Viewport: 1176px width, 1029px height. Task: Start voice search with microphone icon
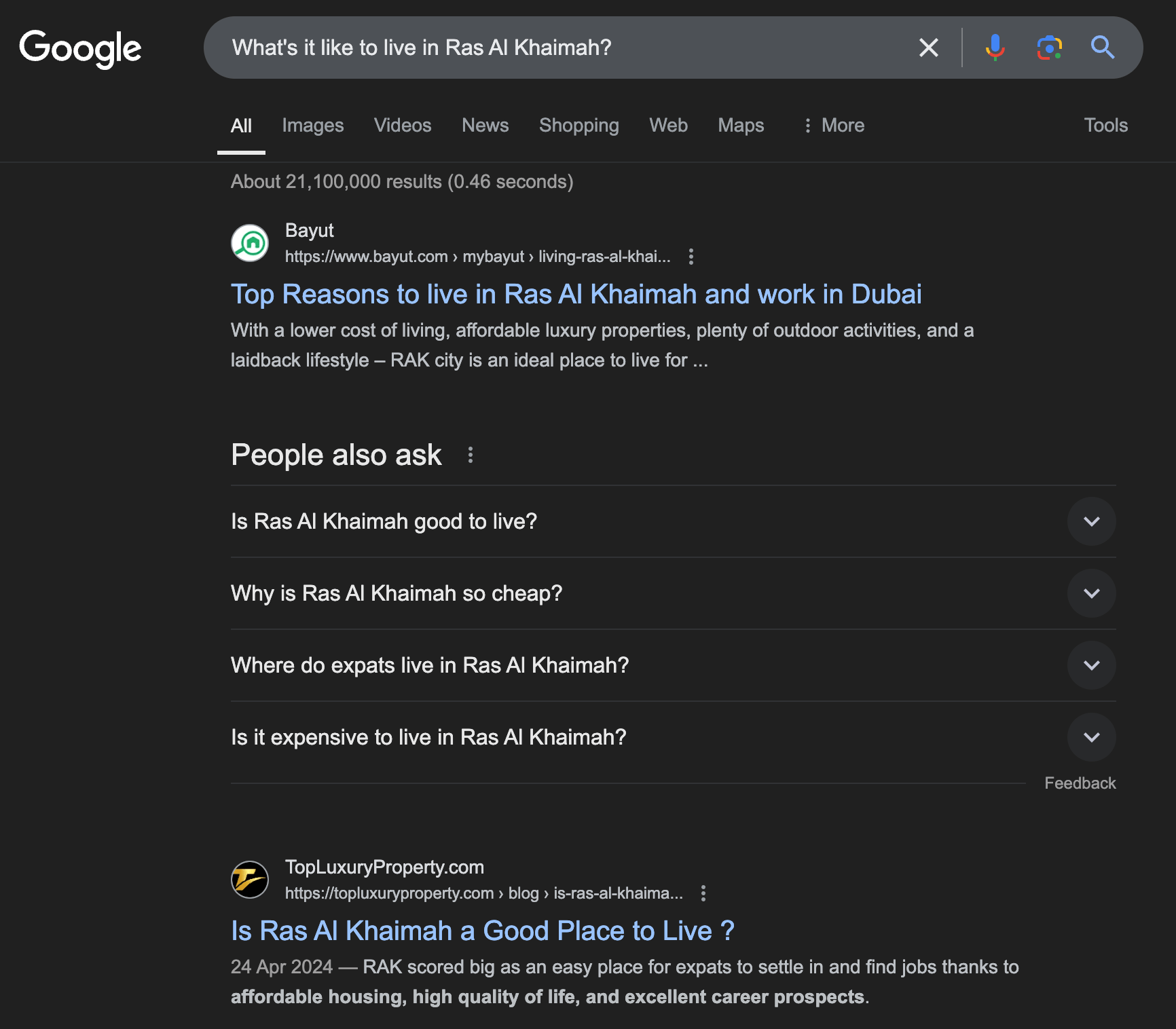click(995, 48)
